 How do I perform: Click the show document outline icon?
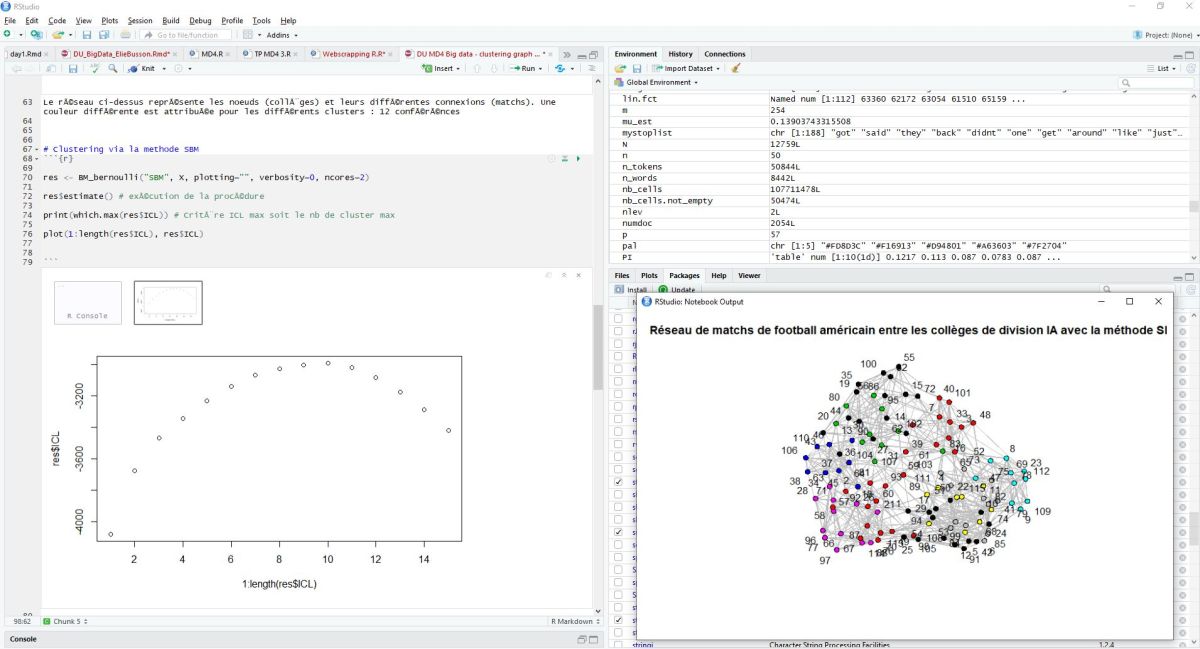click(591, 69)
